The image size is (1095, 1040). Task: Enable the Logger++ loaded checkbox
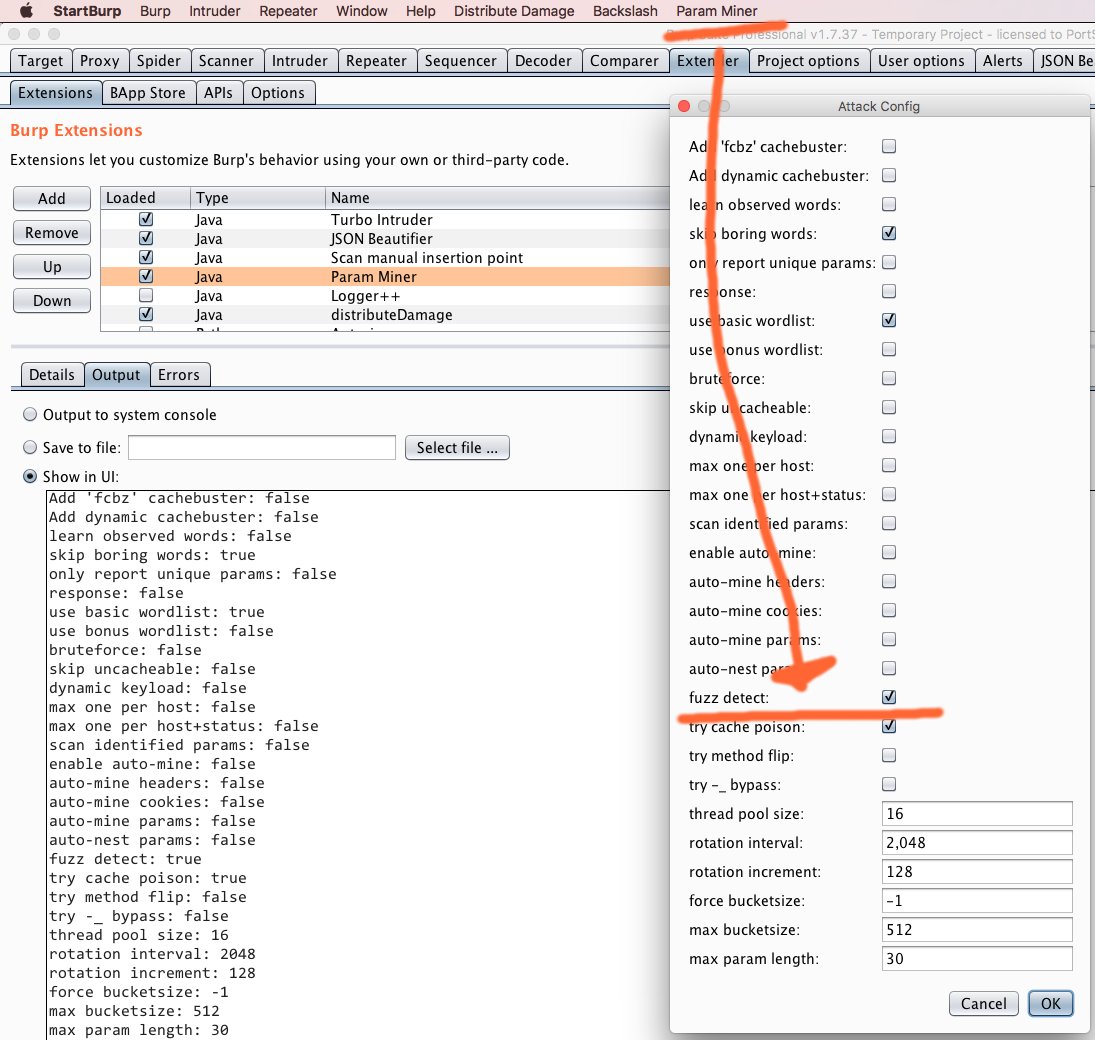(146, 295)
